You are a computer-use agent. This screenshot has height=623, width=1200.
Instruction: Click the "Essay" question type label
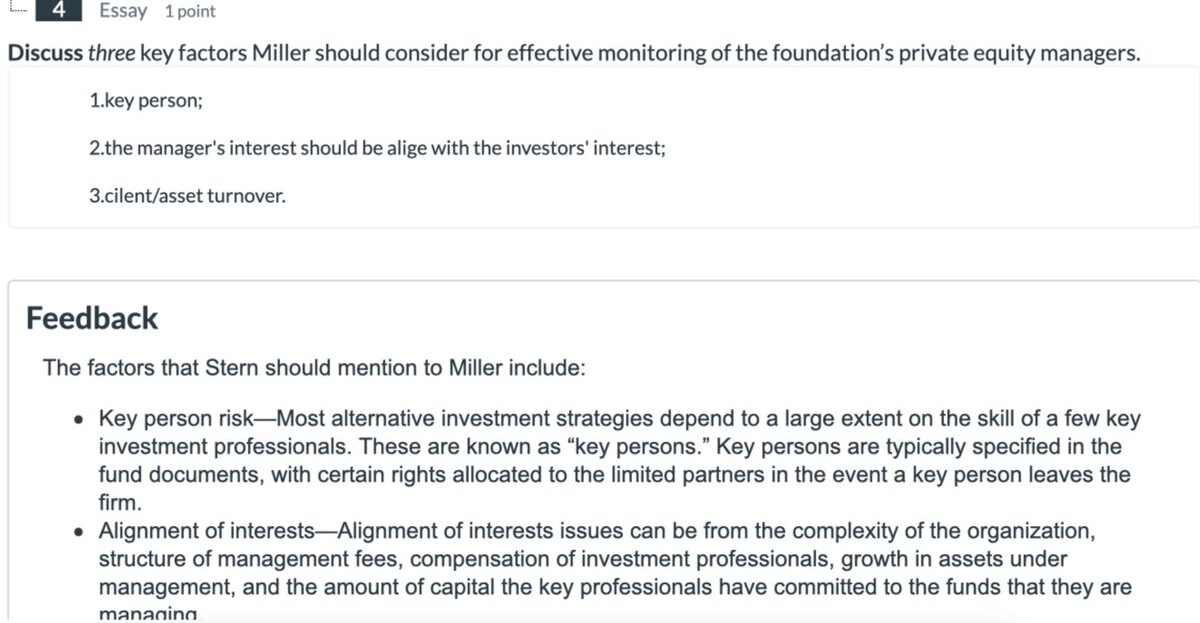click(123, 11)
